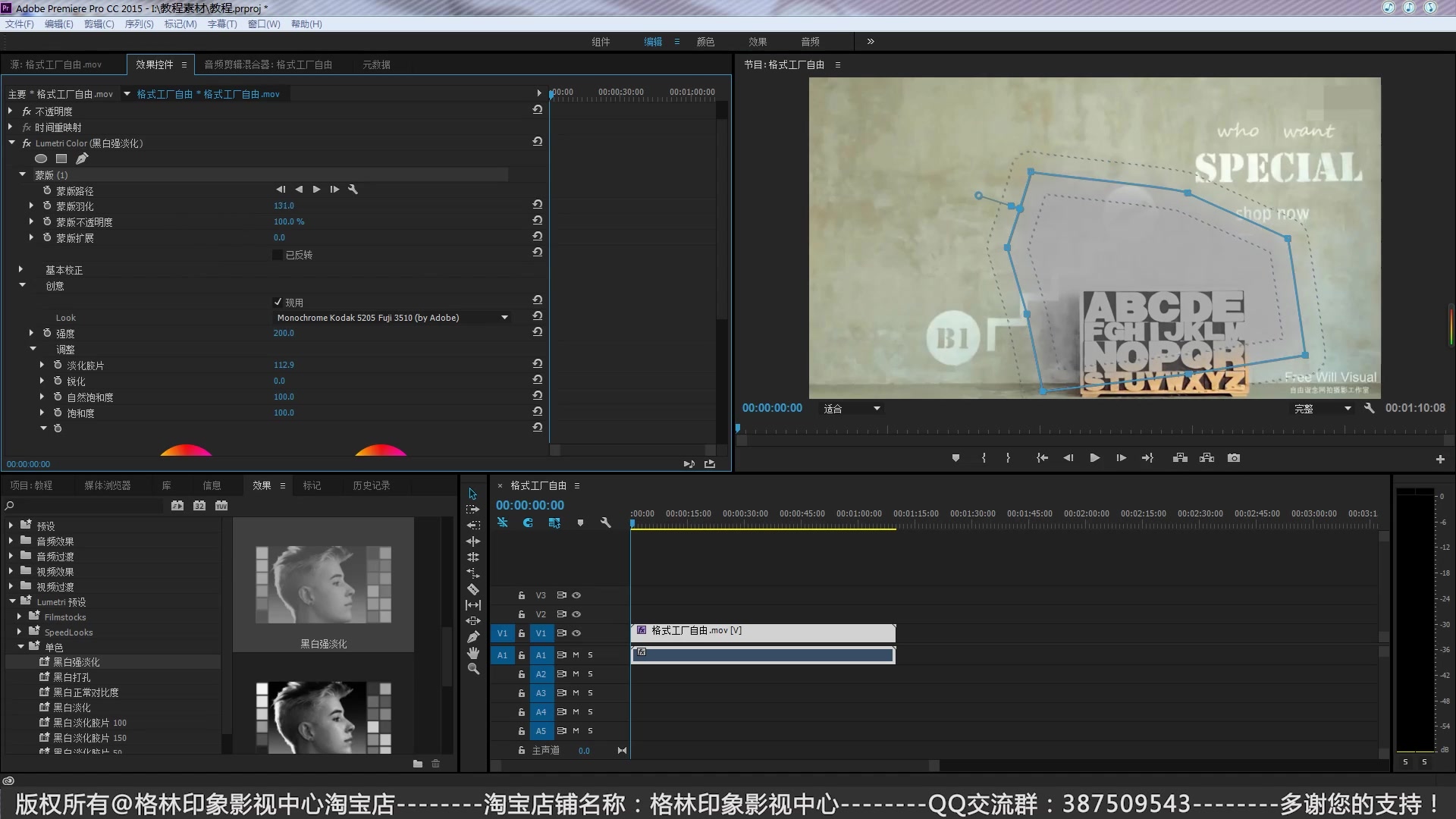Open the 适合 zoom level dropdown
This screenshot has width=1456, height=819.
852,409
